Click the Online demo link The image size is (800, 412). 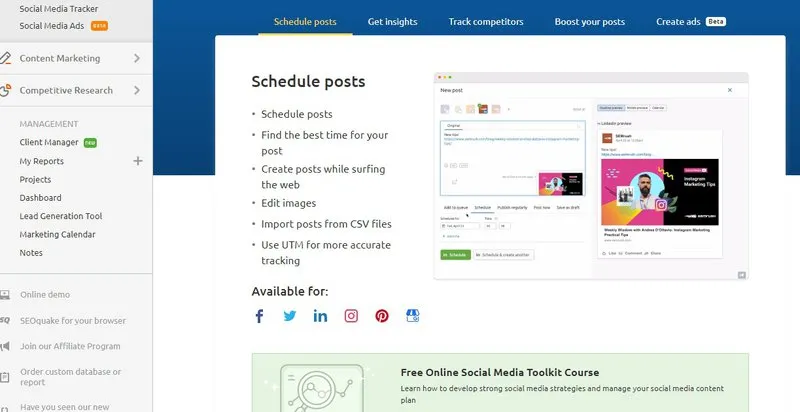click(x=45, y=295)
